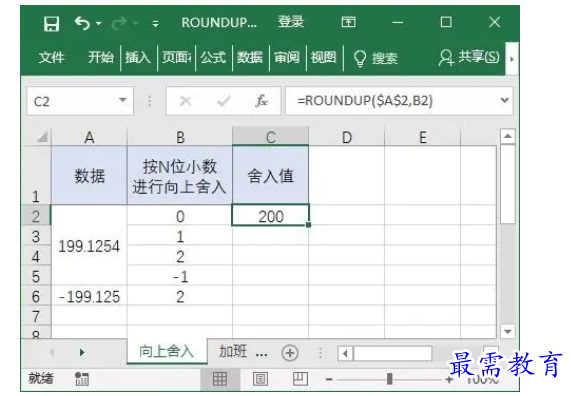Click the 共享 share button
This screenshot has width=571, height=396.
469,57
